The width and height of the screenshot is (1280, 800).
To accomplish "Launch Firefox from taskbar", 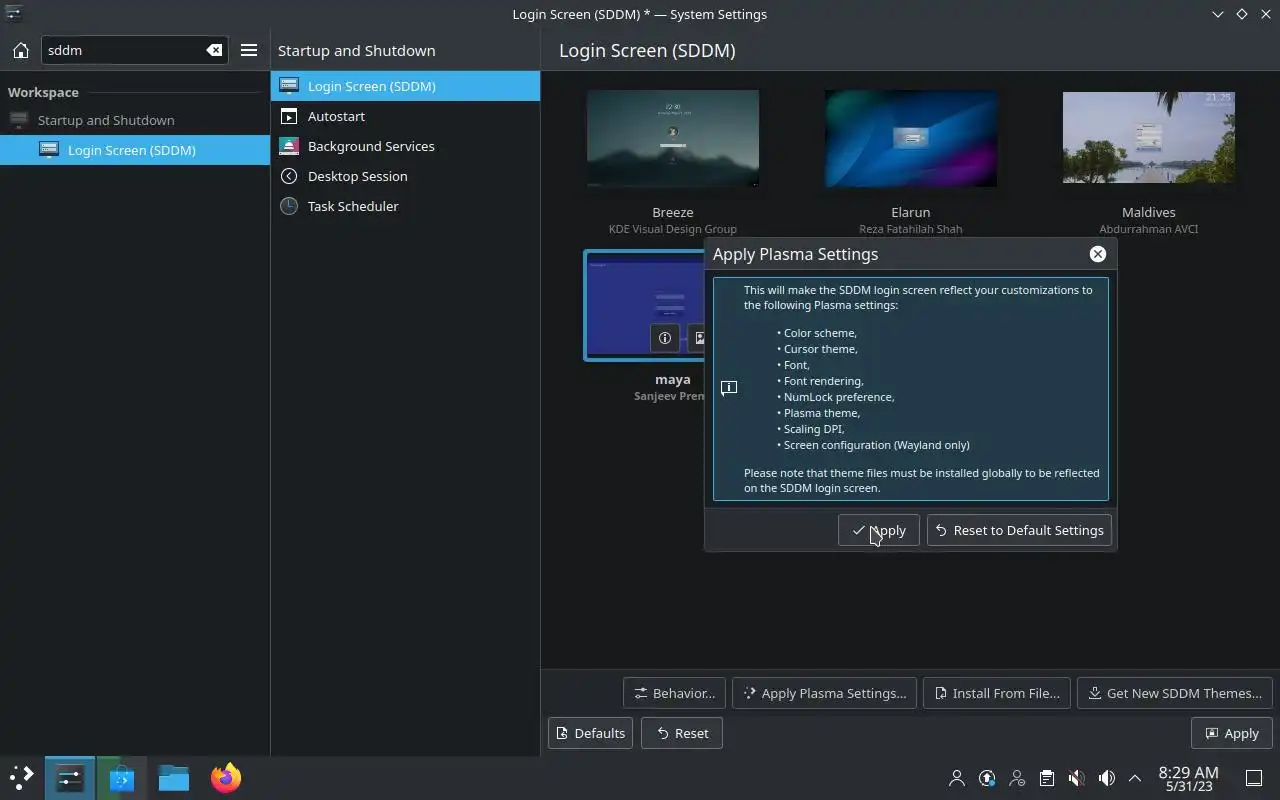I will point(226,777).
